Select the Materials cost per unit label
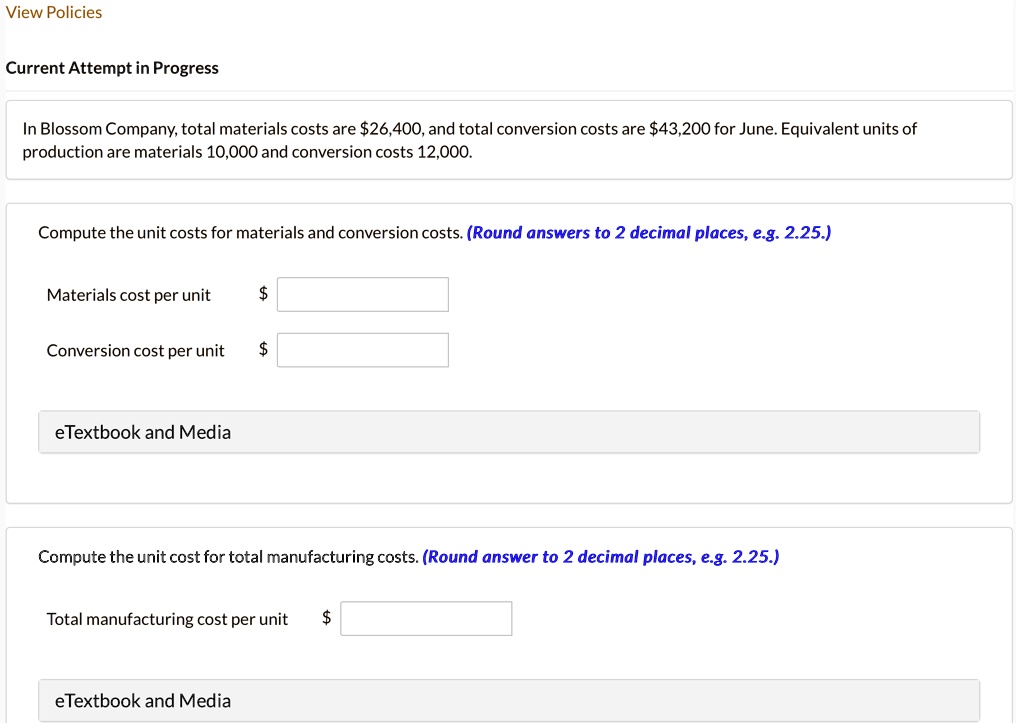This screenshot has width=1016, height=723. (x=127, y=294)
